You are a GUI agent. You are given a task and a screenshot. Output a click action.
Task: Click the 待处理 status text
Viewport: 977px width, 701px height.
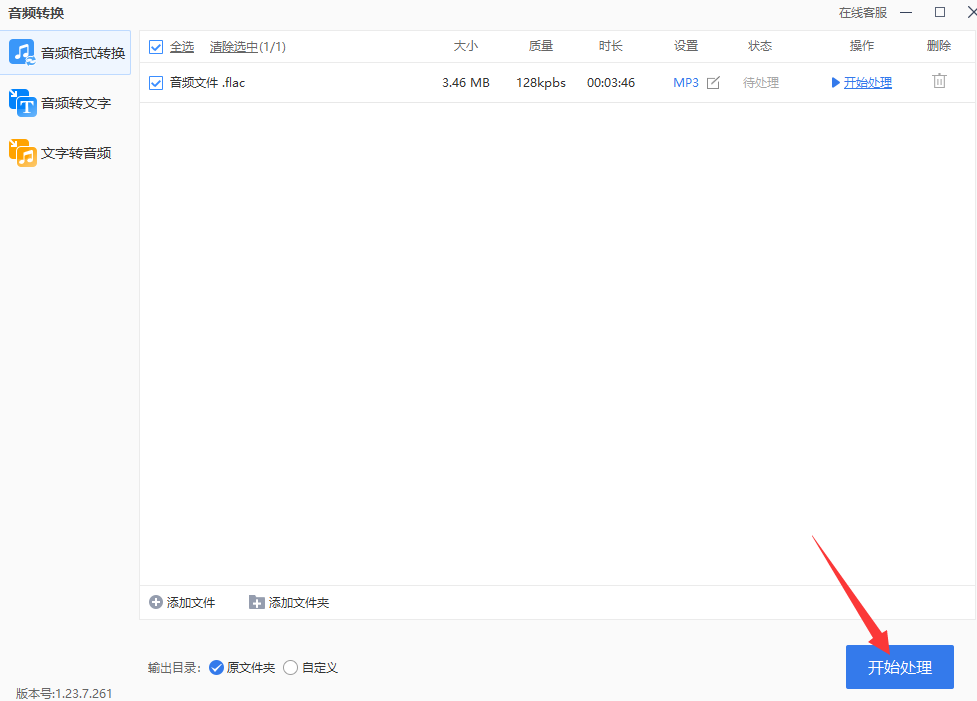pyautogui.click(x=761, y=82)
